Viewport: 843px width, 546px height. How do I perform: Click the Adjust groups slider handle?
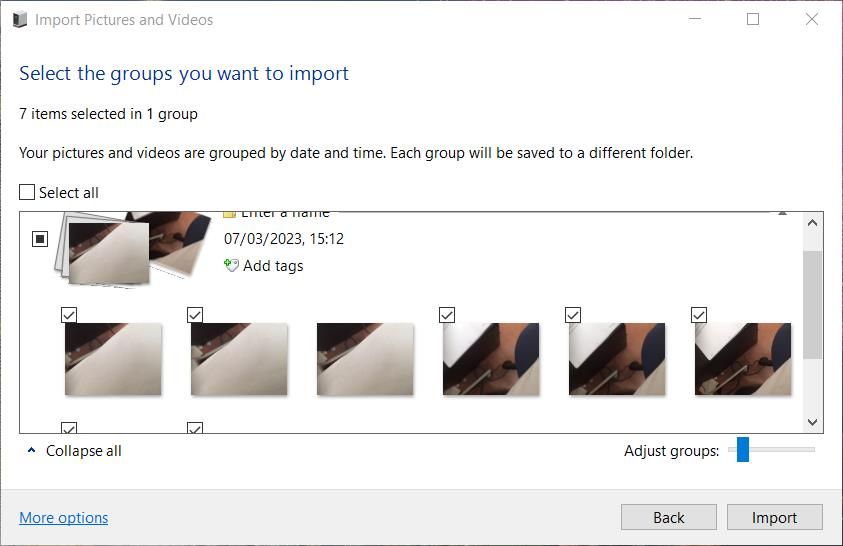click(743, 449)
